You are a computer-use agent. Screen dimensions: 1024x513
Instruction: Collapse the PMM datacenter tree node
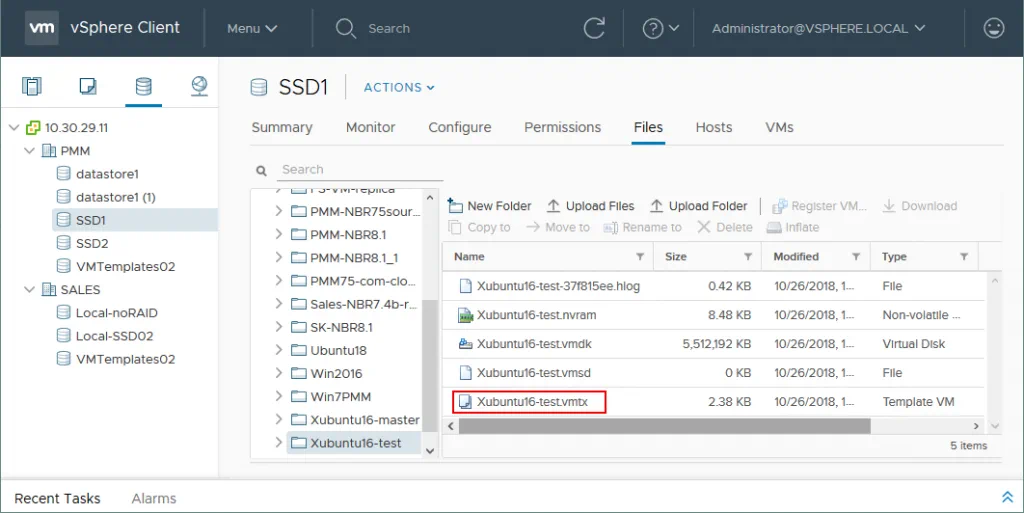(31, 151)
